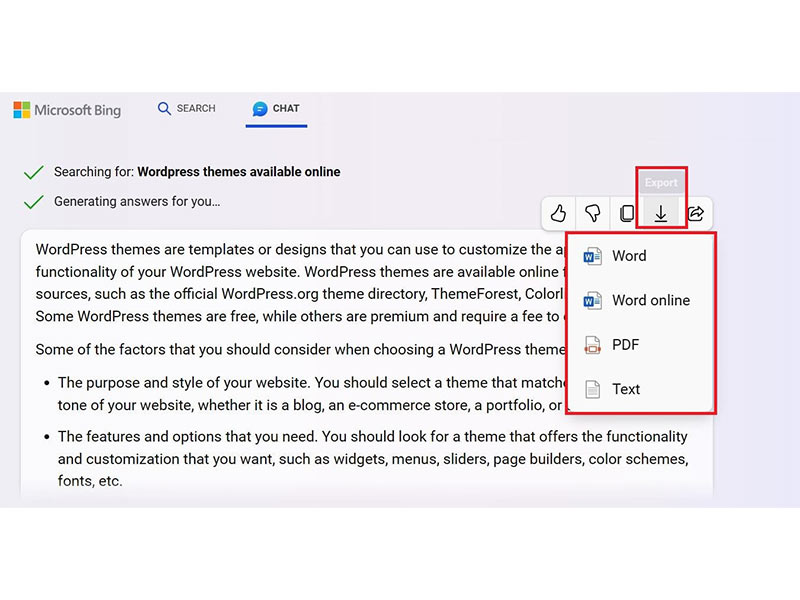
Task: Click the PDF file icon
Action: click(592, 345)
